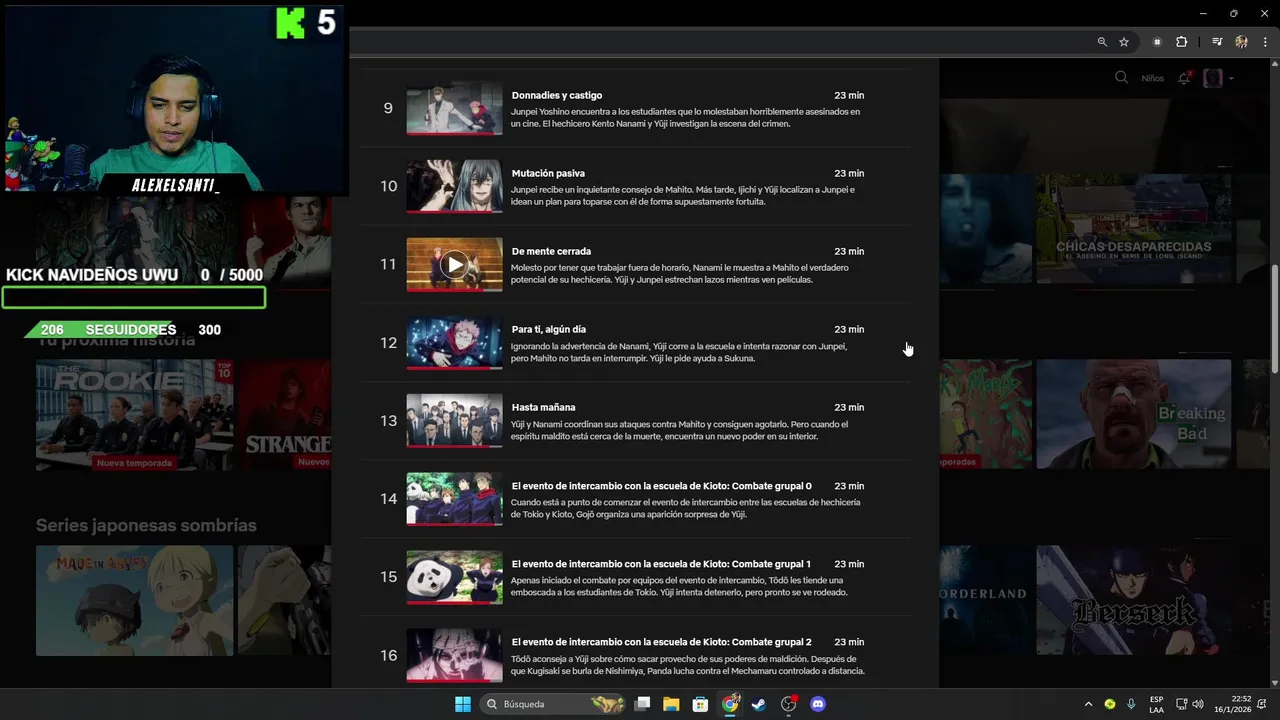Open Chicas Desaparecidas title card

[1133, 229]
